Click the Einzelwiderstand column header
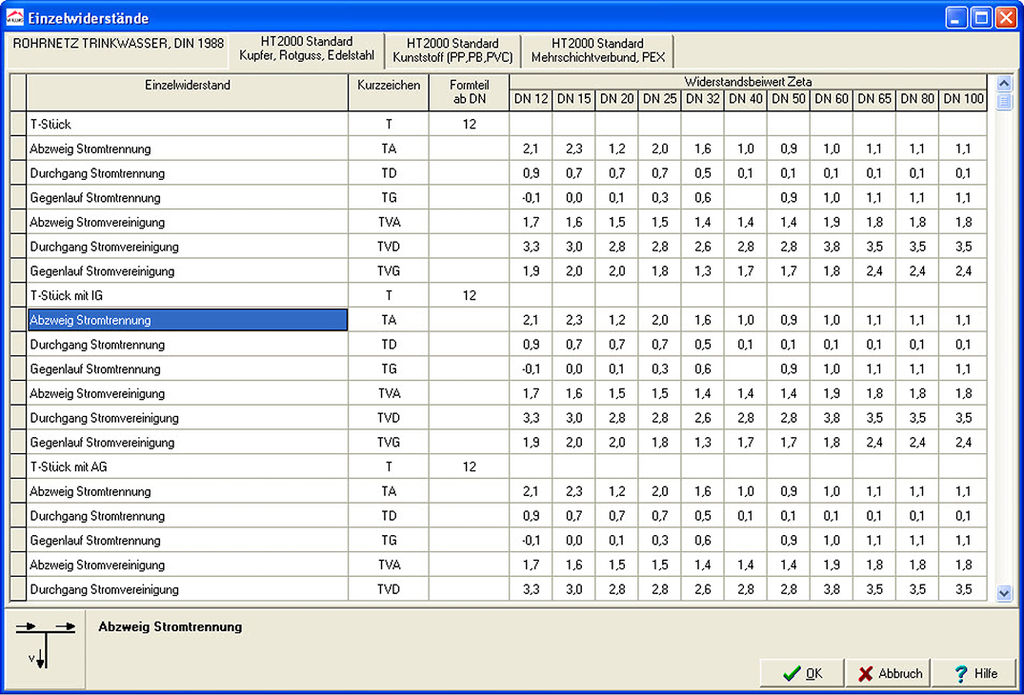1024x695 pixels. point(187,92)
